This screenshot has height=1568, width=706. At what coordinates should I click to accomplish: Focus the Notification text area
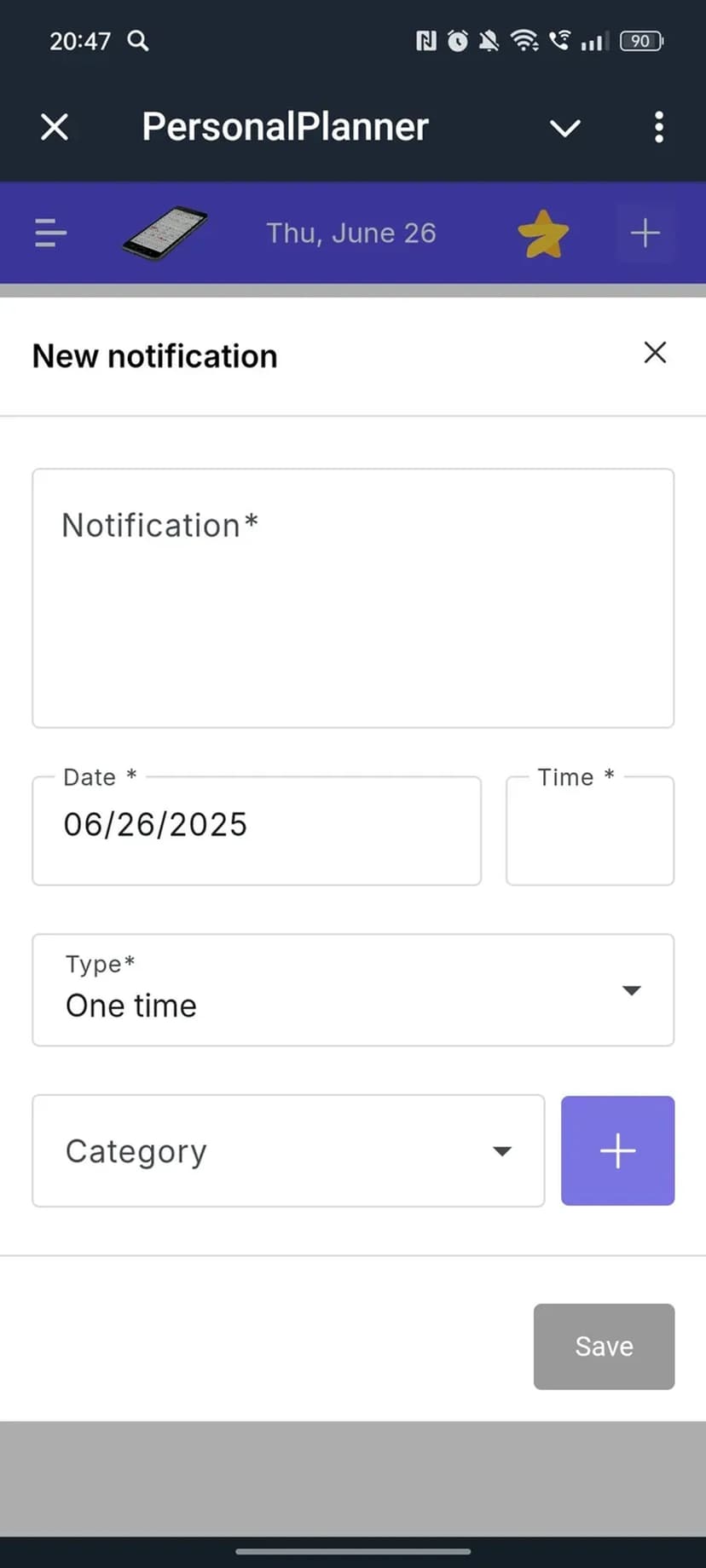(353, 598)
